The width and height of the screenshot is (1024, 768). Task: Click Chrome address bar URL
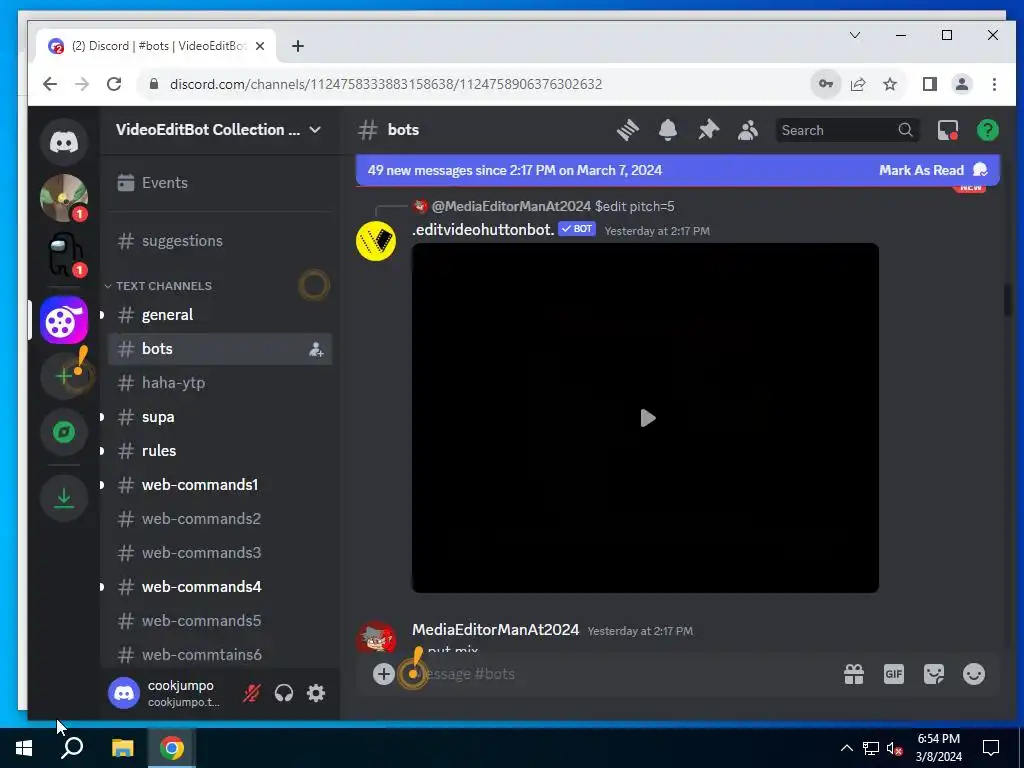[x=385, y=84]
